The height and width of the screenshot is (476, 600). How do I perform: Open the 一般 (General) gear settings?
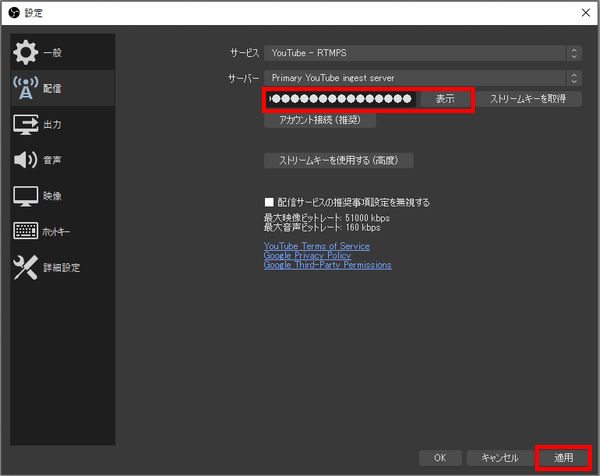25,52
